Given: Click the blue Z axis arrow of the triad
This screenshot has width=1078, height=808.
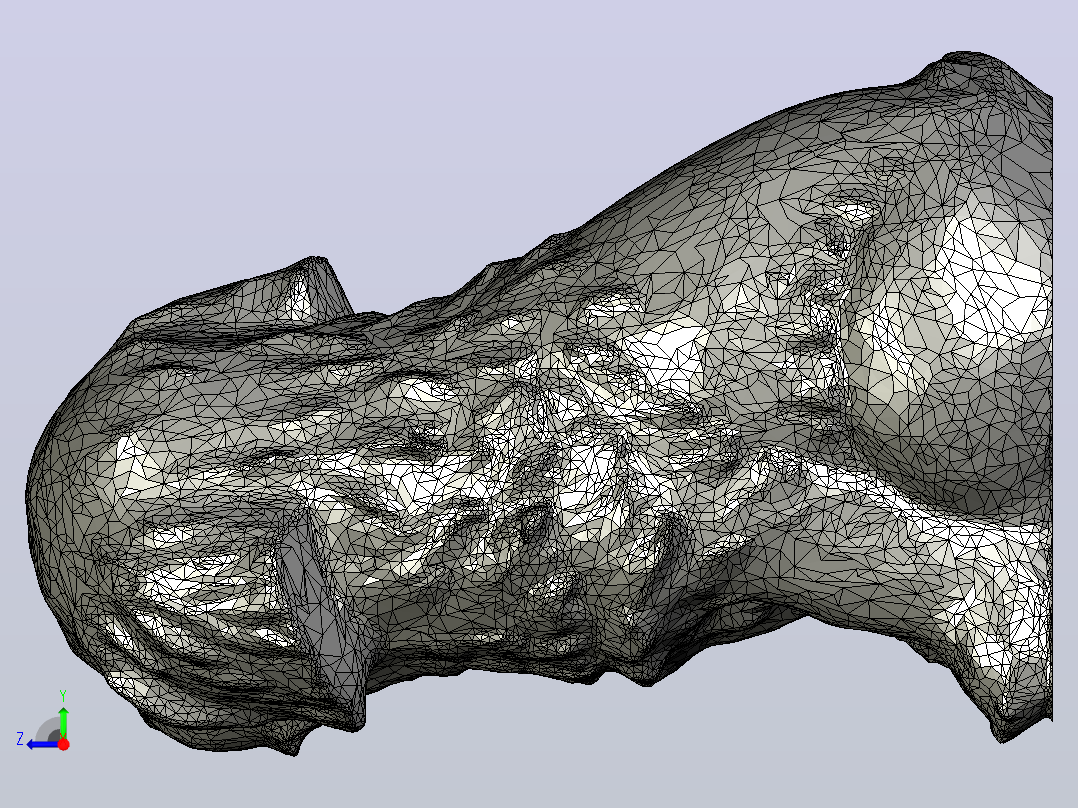Looking at the screenshot, I should click(41, 745).
